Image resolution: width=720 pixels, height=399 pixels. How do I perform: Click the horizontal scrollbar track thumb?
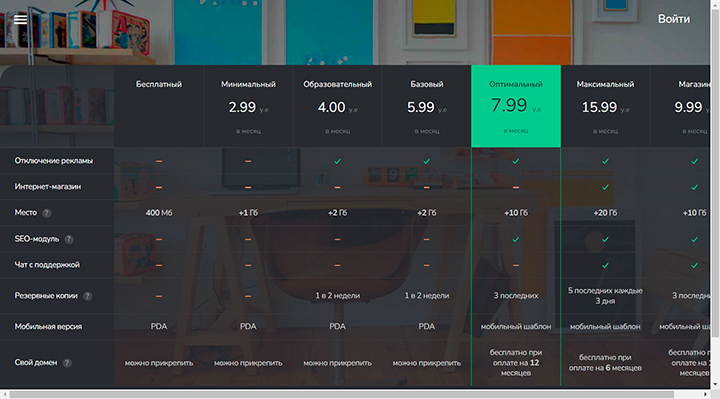(342, 394)
